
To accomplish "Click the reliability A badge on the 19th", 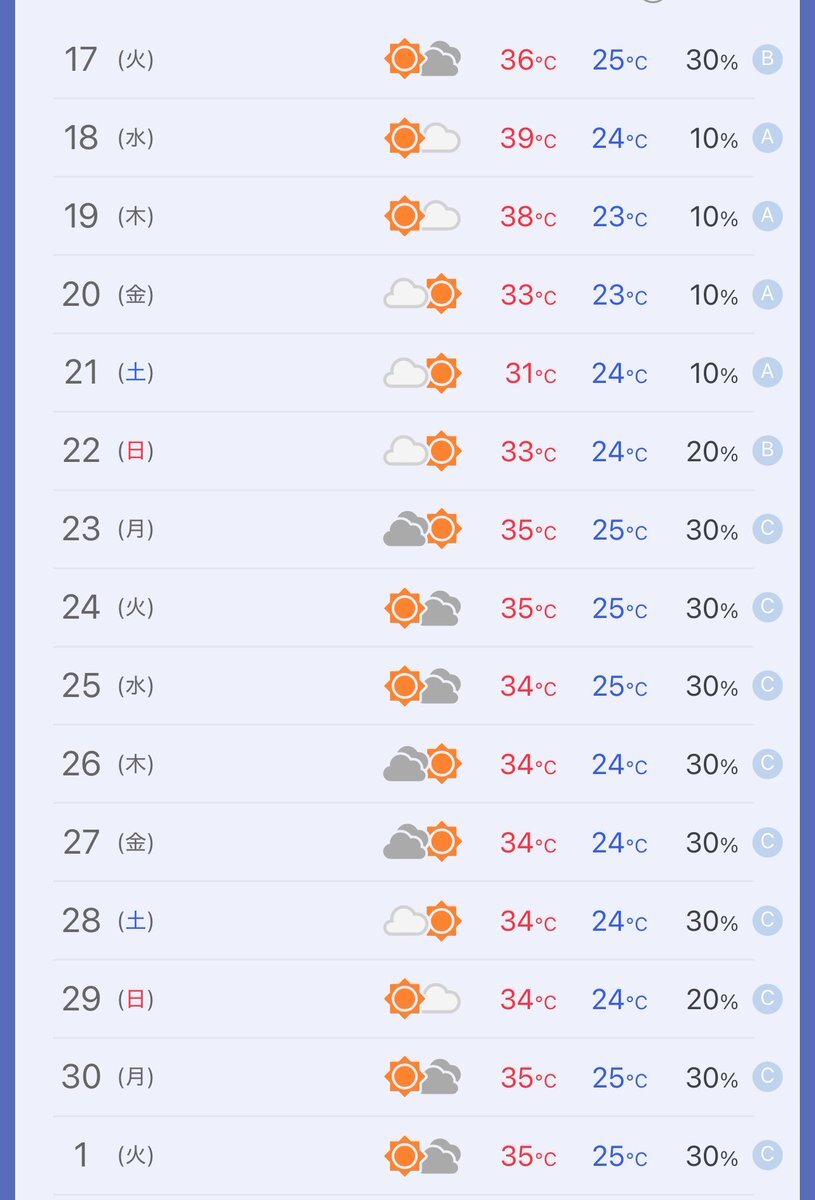I will (x=767, y=216).
